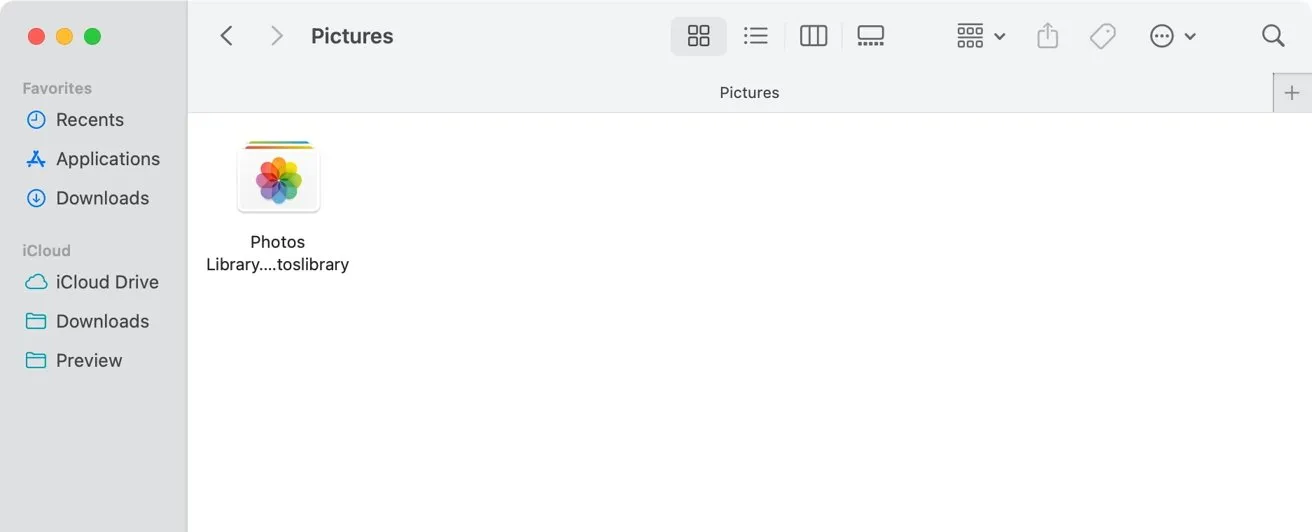Open iCloud Drive in the sidebar

coord(107,282)
